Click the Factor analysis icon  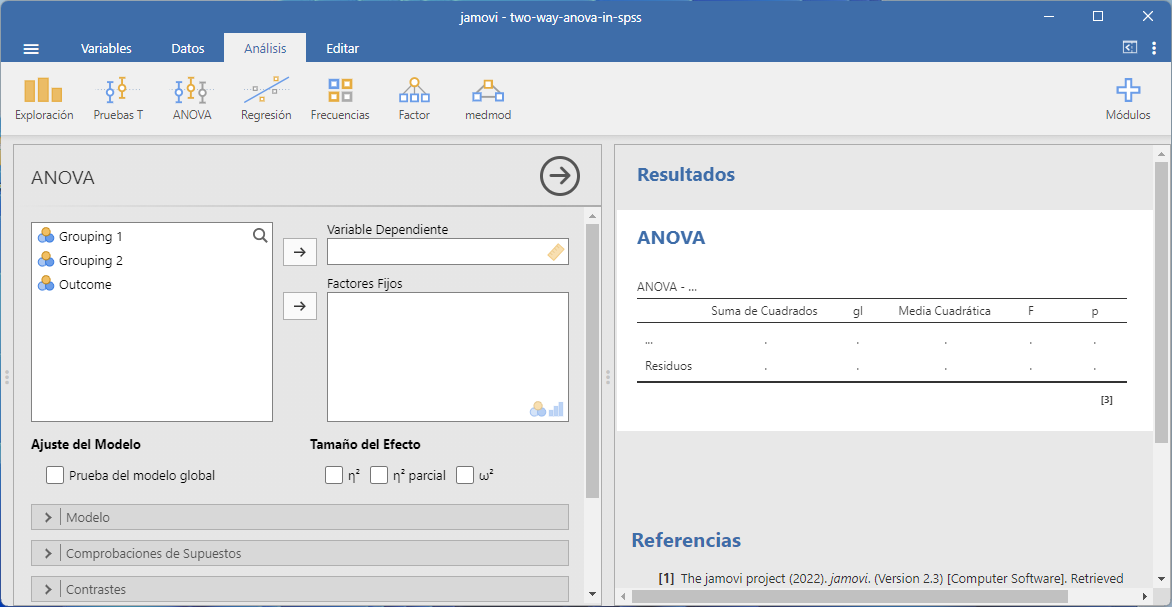coord(414,100)
